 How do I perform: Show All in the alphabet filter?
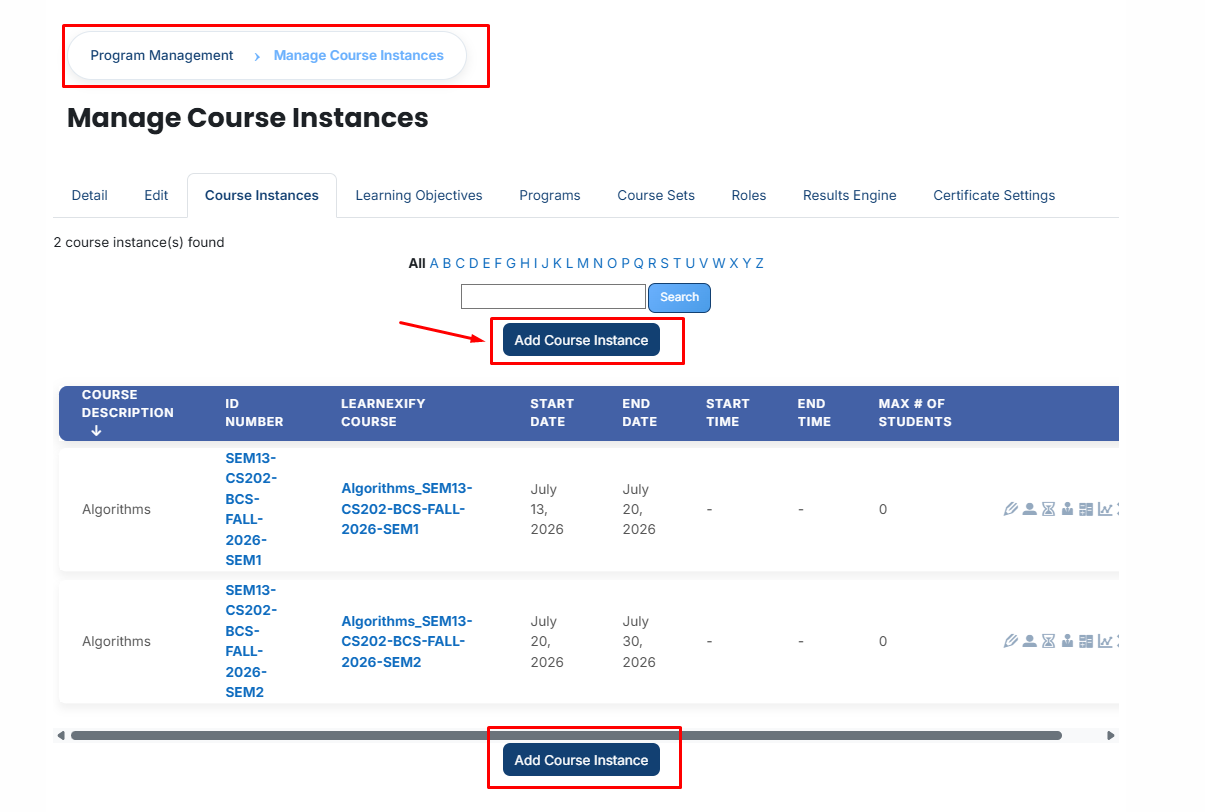[x=417, y=263]
